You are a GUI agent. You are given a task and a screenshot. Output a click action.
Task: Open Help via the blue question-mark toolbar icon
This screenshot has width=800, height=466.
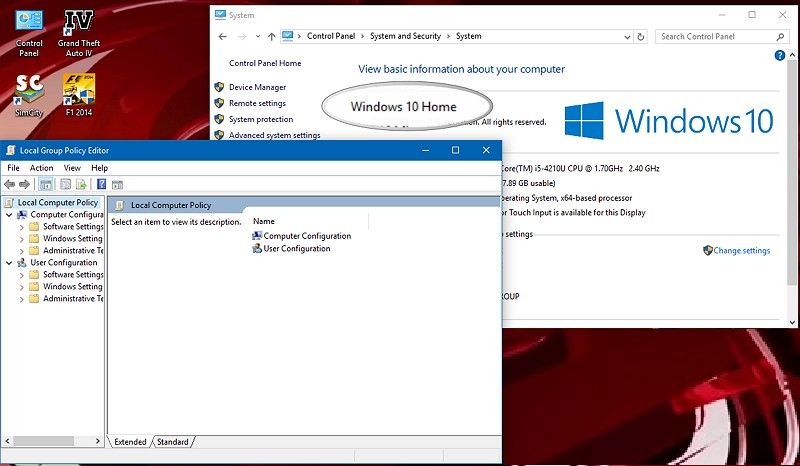102,184
